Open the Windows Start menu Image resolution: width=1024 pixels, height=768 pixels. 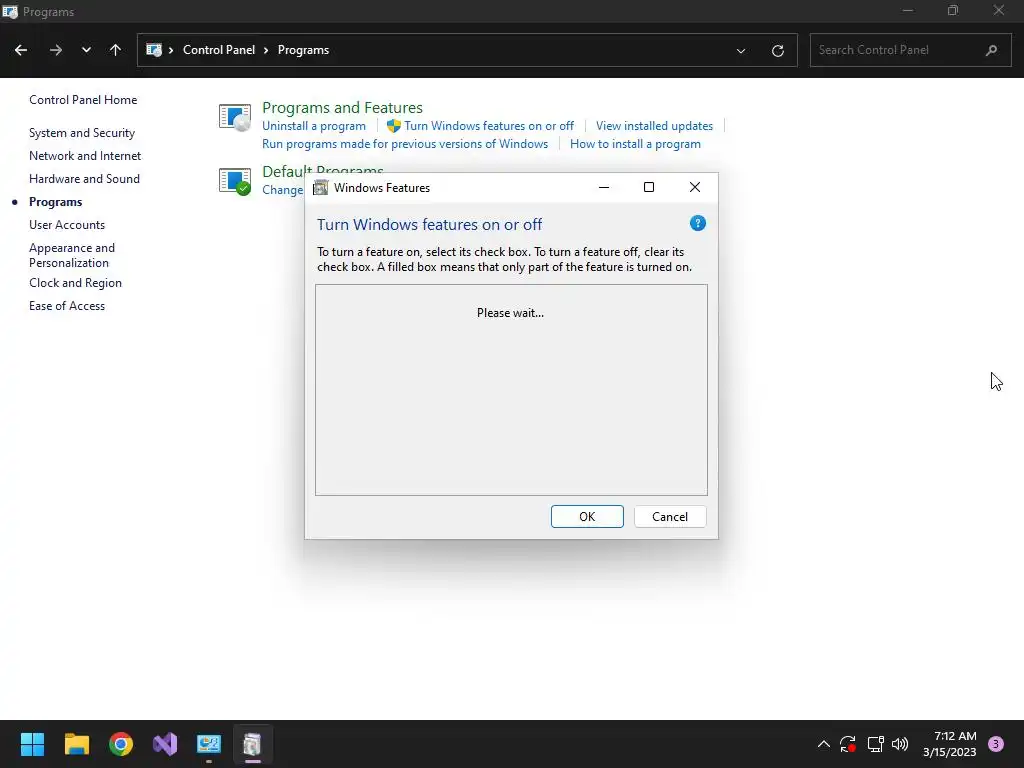tap(32, 744)
